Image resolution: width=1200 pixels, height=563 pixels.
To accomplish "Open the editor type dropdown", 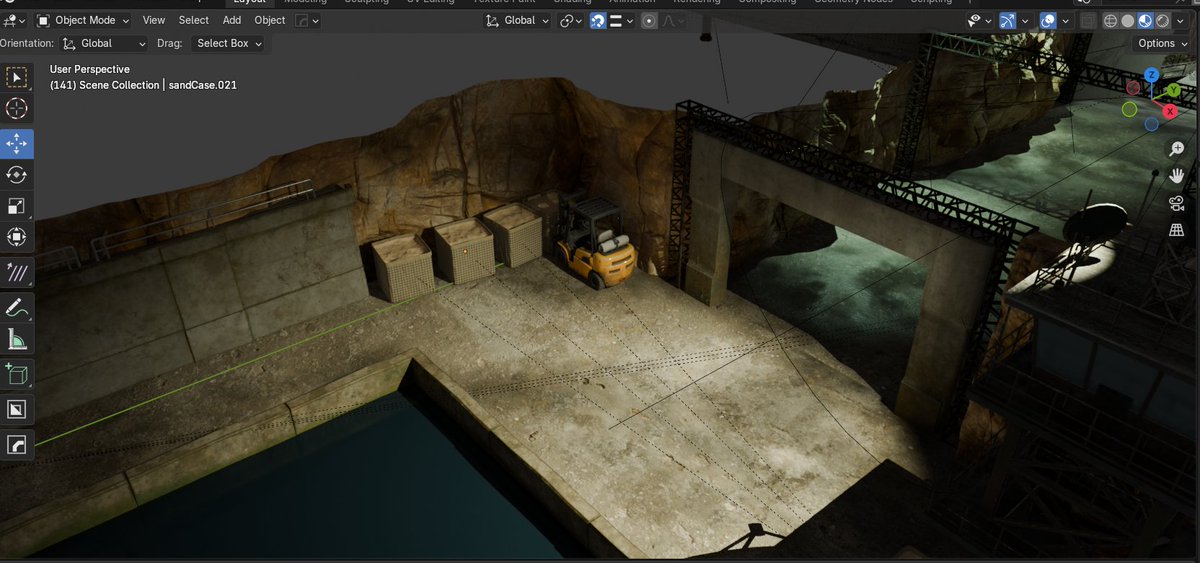I will (14, 20).
